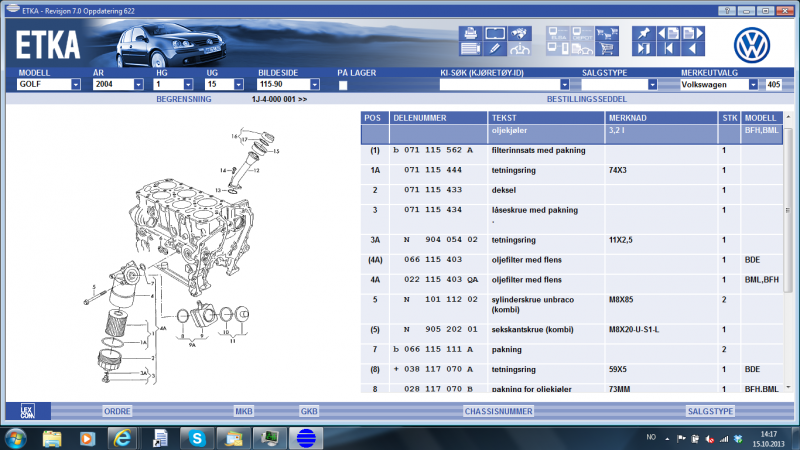
Task: Click the pushpin icon
Action: tap(644, 33)
